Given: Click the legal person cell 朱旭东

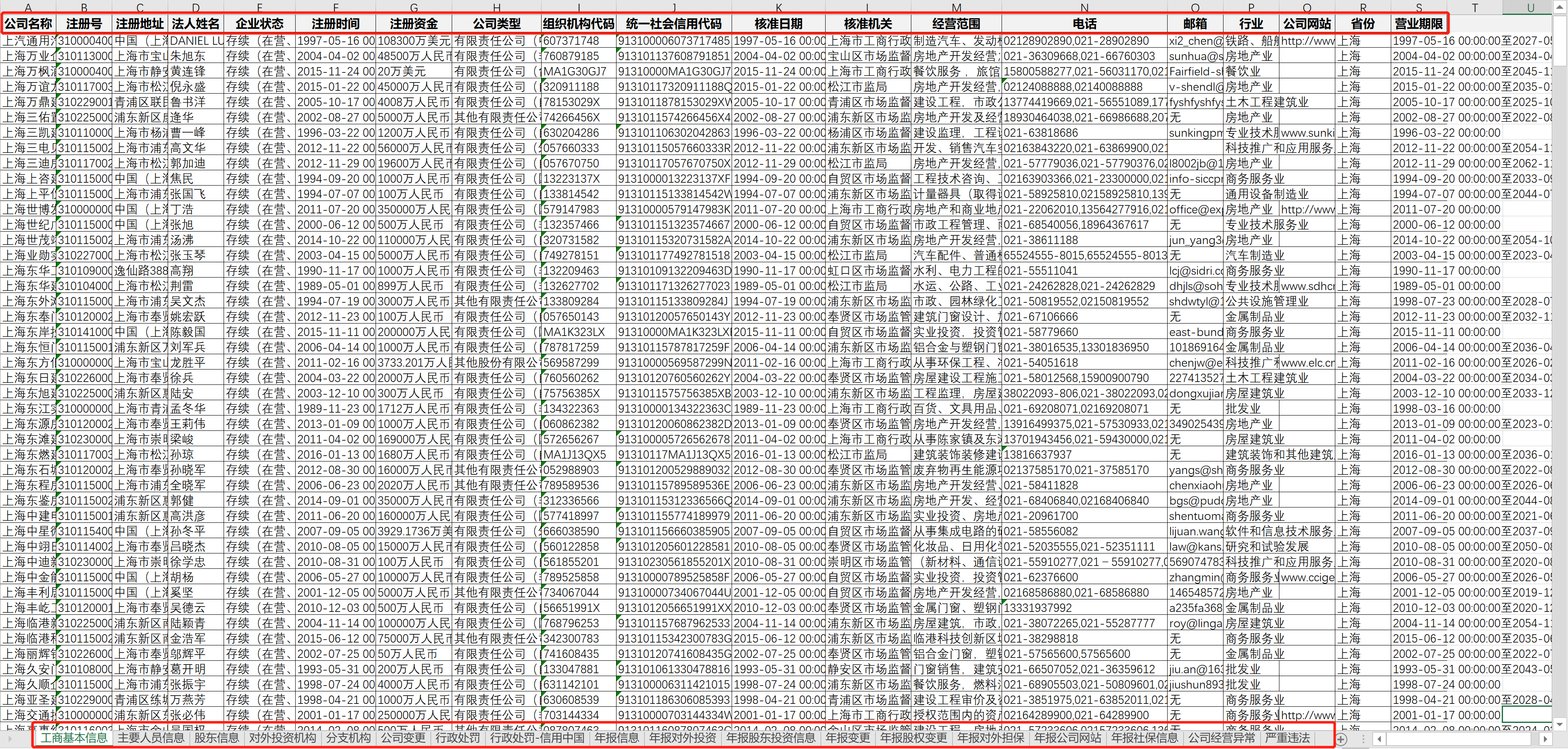Looking at the screenshot, I should pyautogui.click(x=195, y=56).
